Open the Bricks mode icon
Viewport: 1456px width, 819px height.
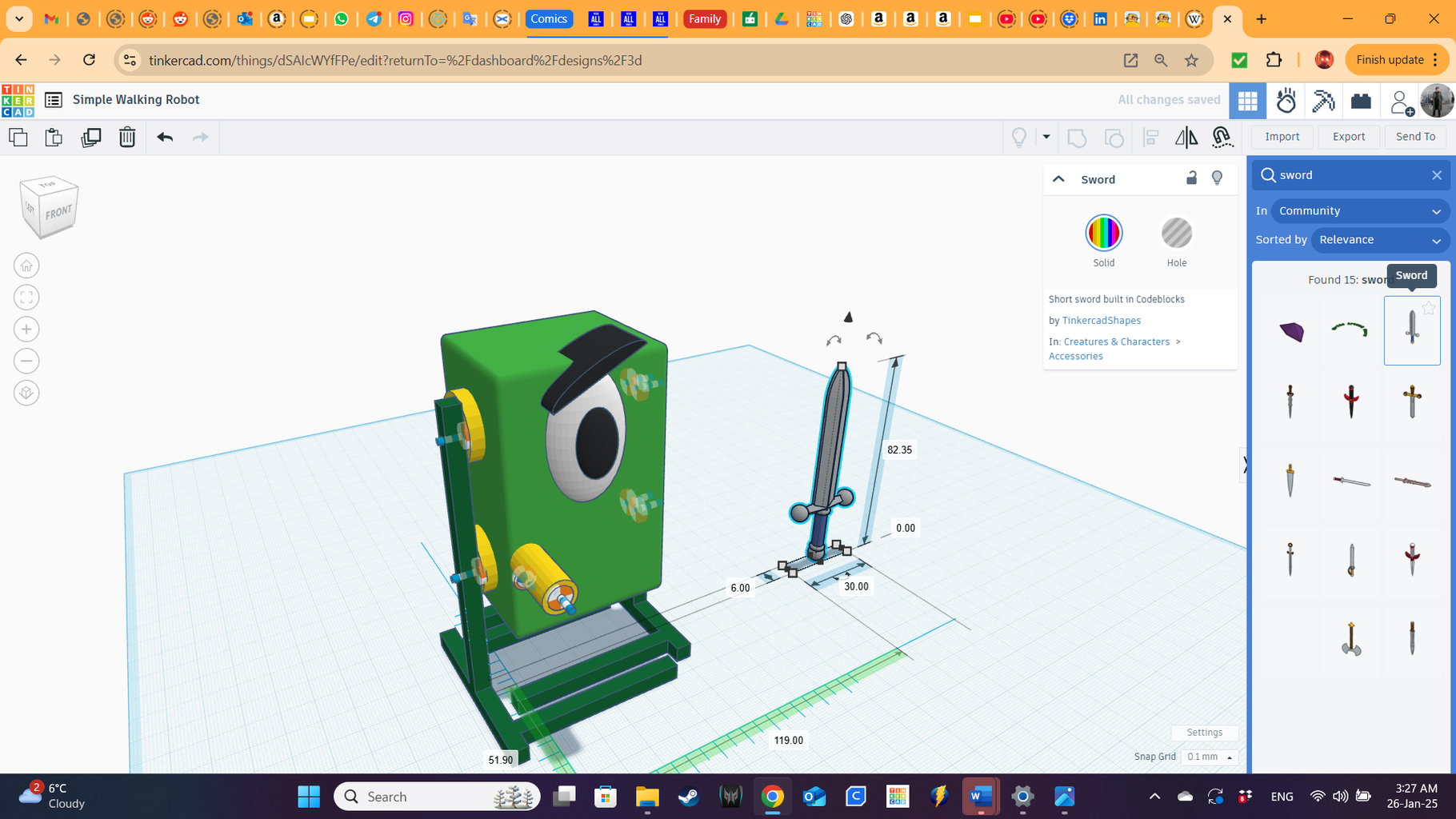pos(1361,101)
